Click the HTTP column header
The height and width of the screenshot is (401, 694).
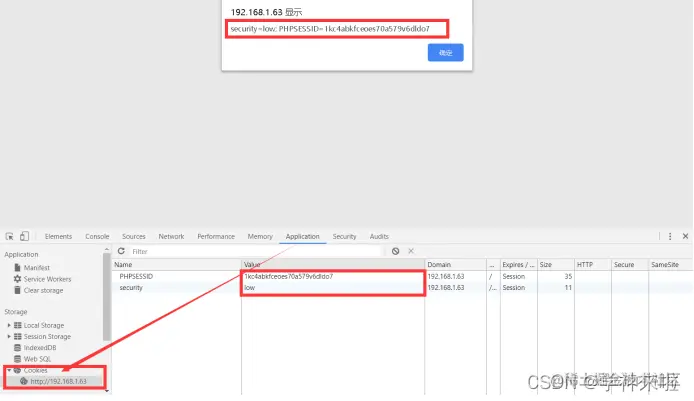(x=593, y=264)
